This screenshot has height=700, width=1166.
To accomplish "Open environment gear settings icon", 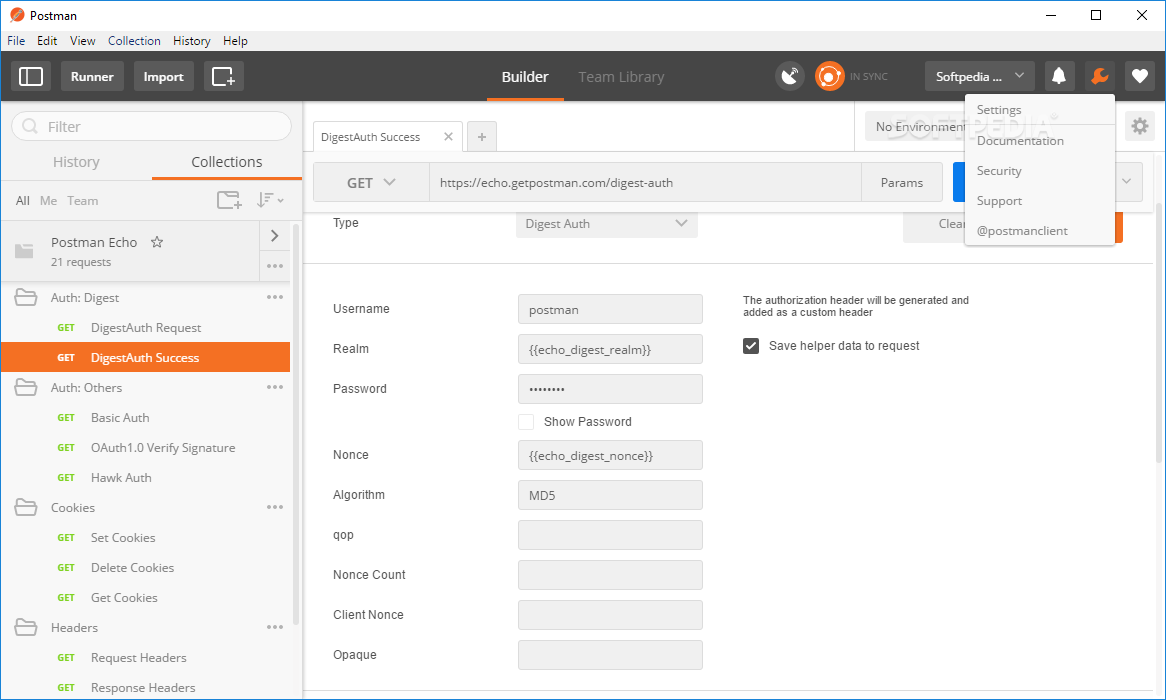I will pos(1139,126).
